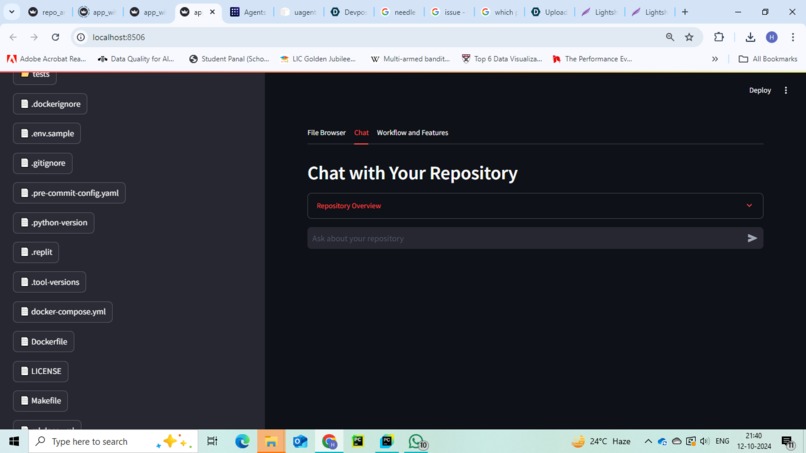View site information icon
This screenshot has height=453, width=806.
point(81,37)
